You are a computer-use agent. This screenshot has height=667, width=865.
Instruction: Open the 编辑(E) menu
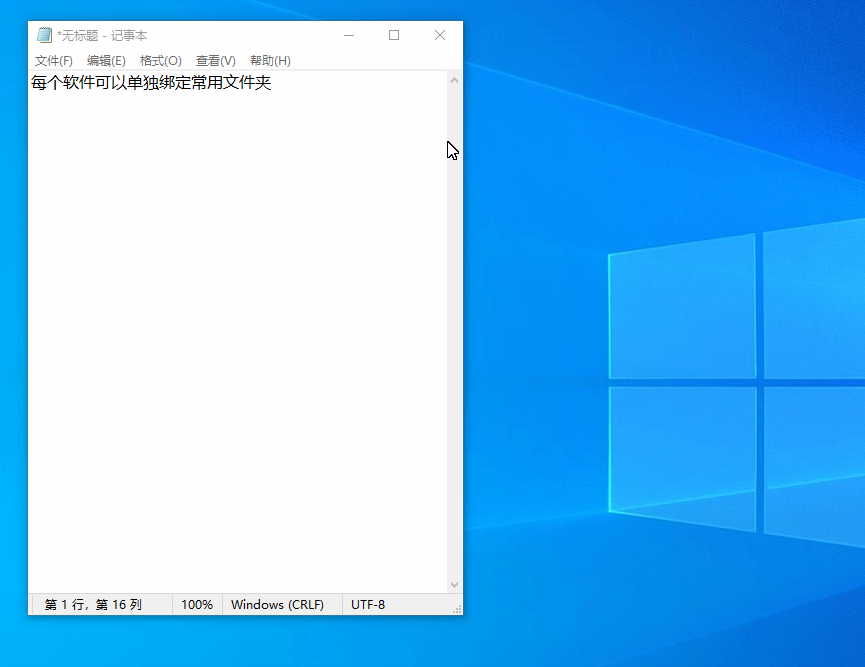point(106,61)
